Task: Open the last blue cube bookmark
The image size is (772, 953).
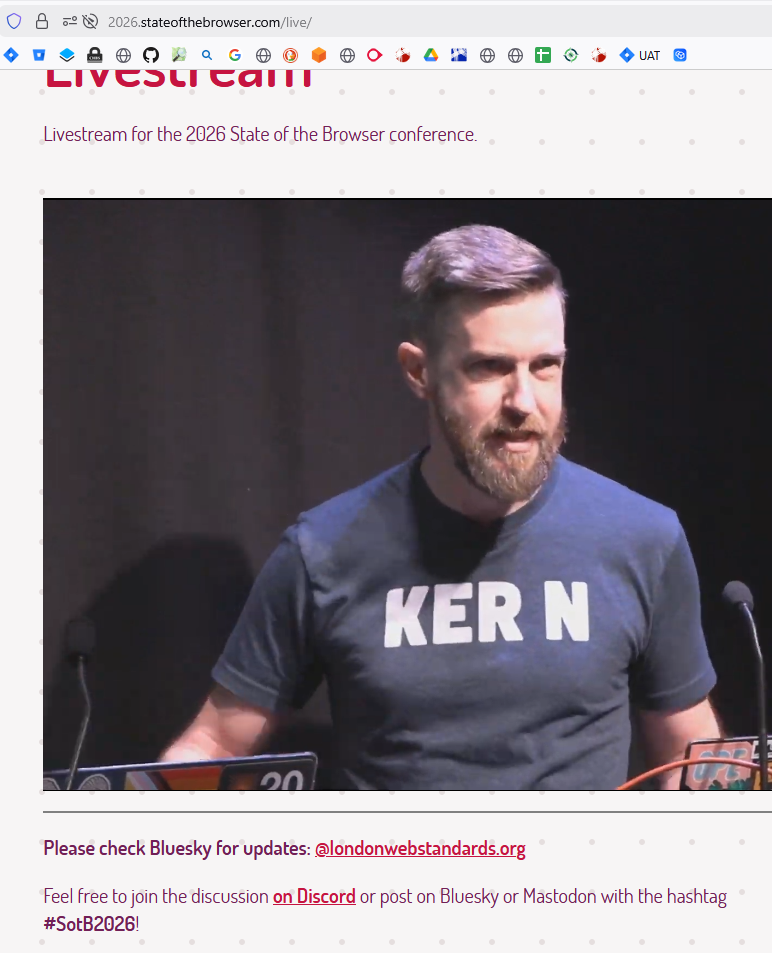Action: [x=680, y=55]
